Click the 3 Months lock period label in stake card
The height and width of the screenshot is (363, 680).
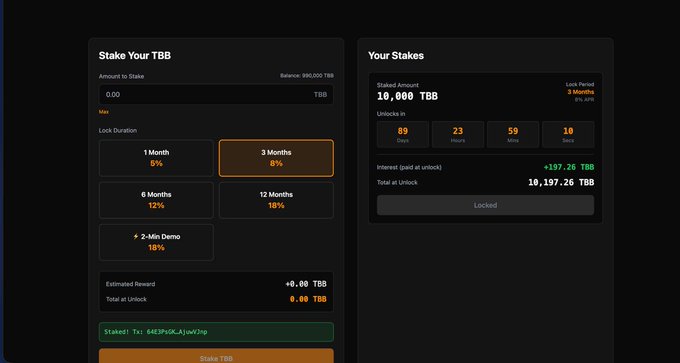pos(581,92)
